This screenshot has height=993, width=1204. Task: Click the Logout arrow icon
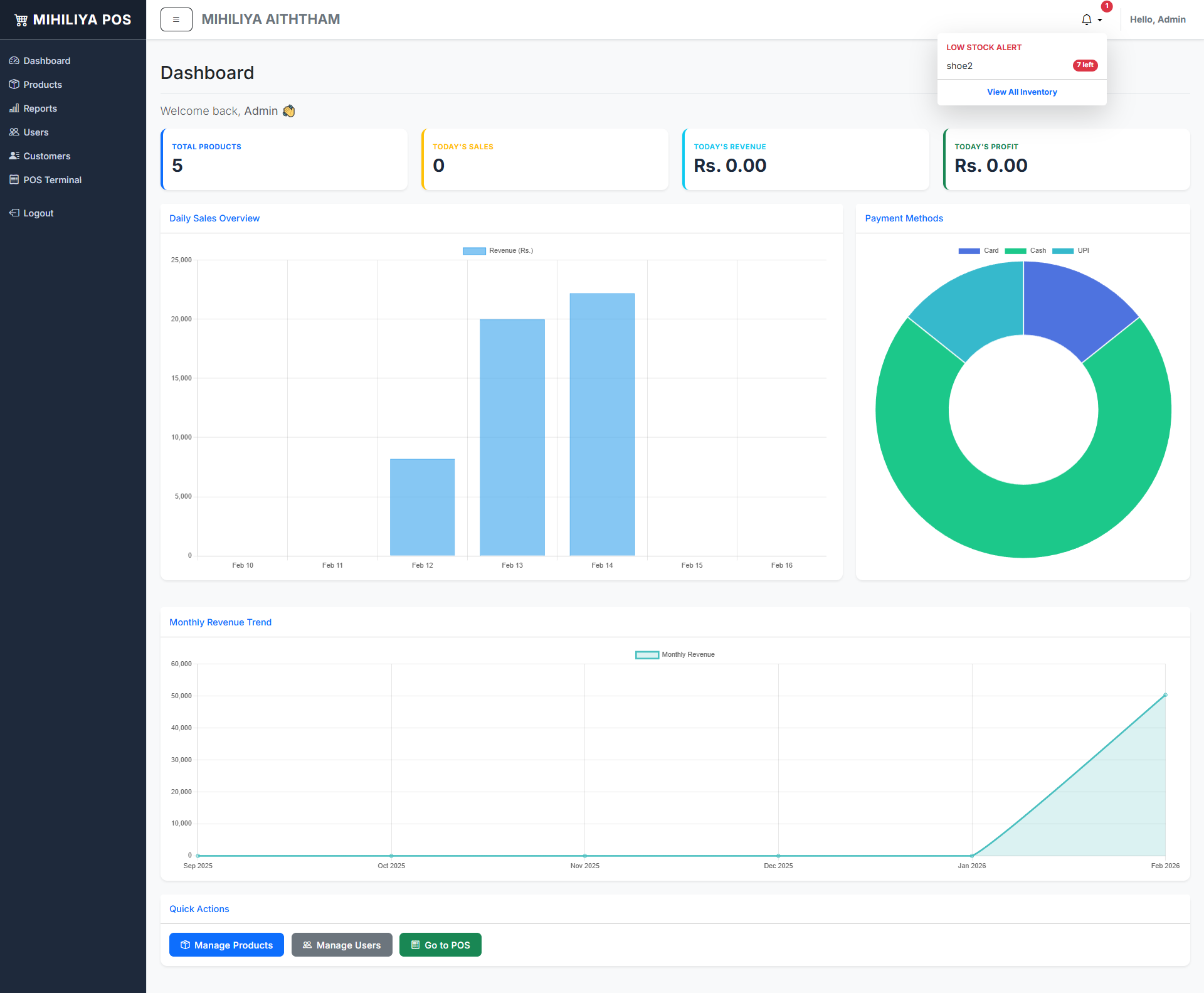click(x=14, y=213)
